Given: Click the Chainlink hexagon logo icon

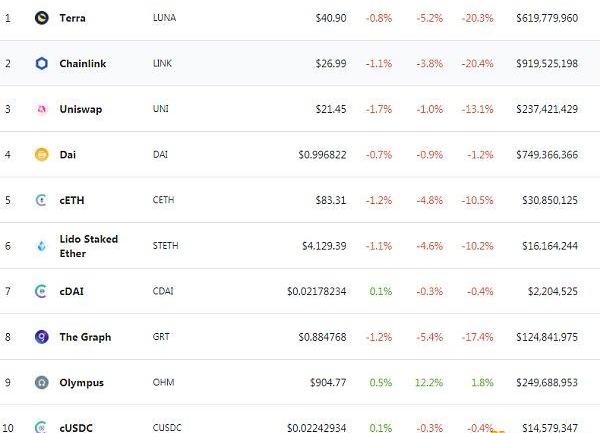Looking at the screenshot, I should (41, 64).
